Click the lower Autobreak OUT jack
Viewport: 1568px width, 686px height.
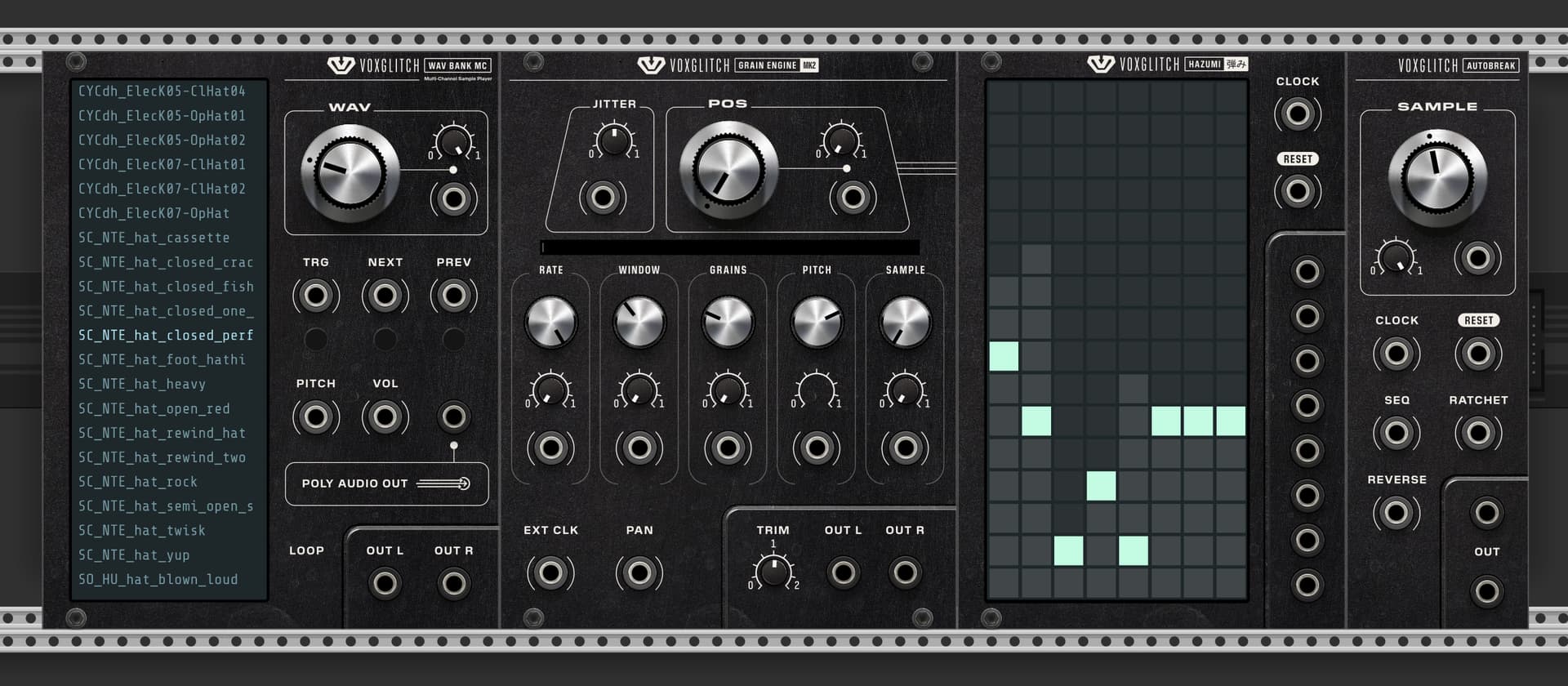tap(1487, 591)
